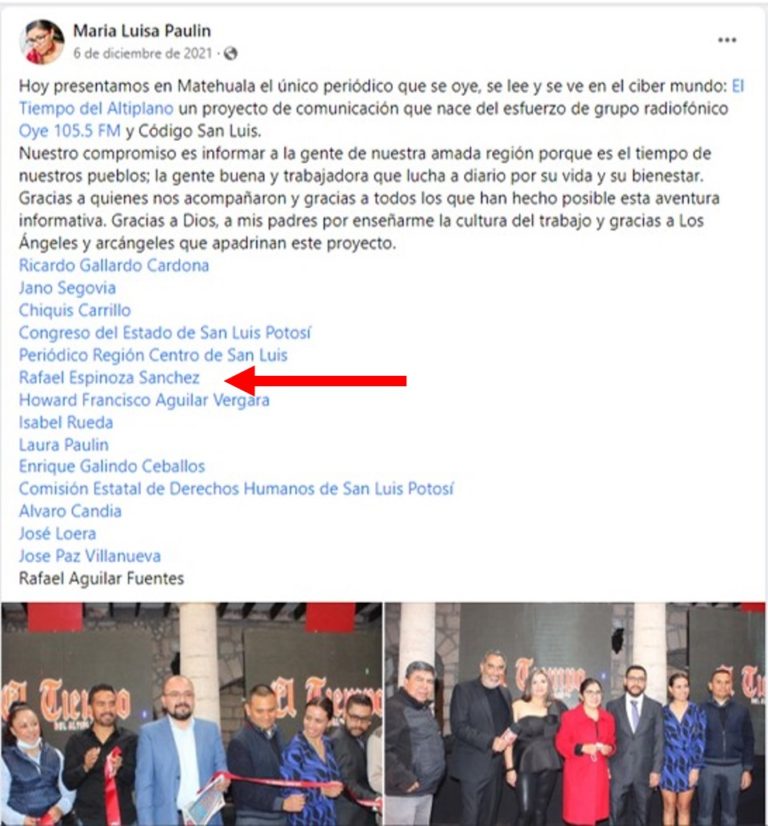768x826 pixels.
Task: Click the post date 6 de diciembre de 2021
Action: (x=142, y=54)
